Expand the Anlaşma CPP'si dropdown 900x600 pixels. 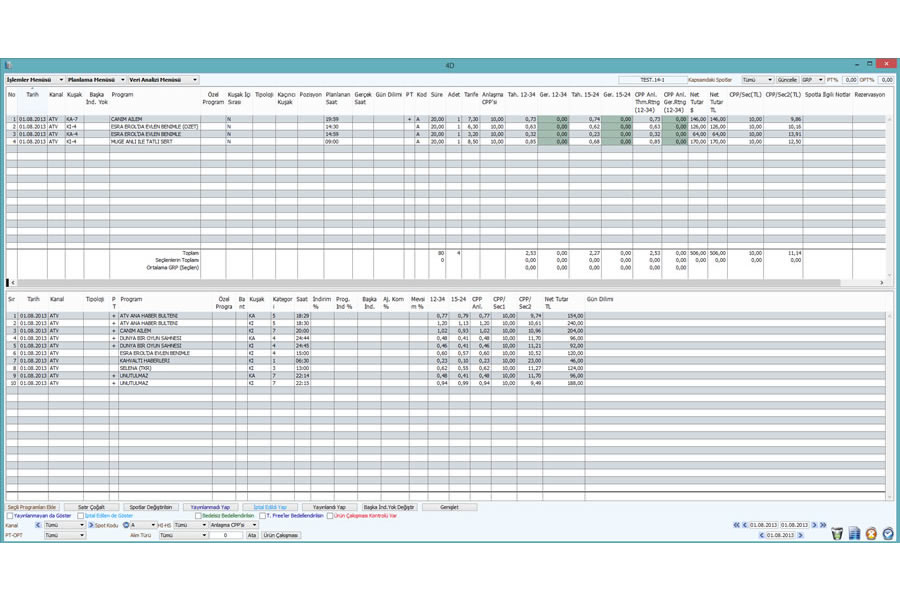pos(232,524)
